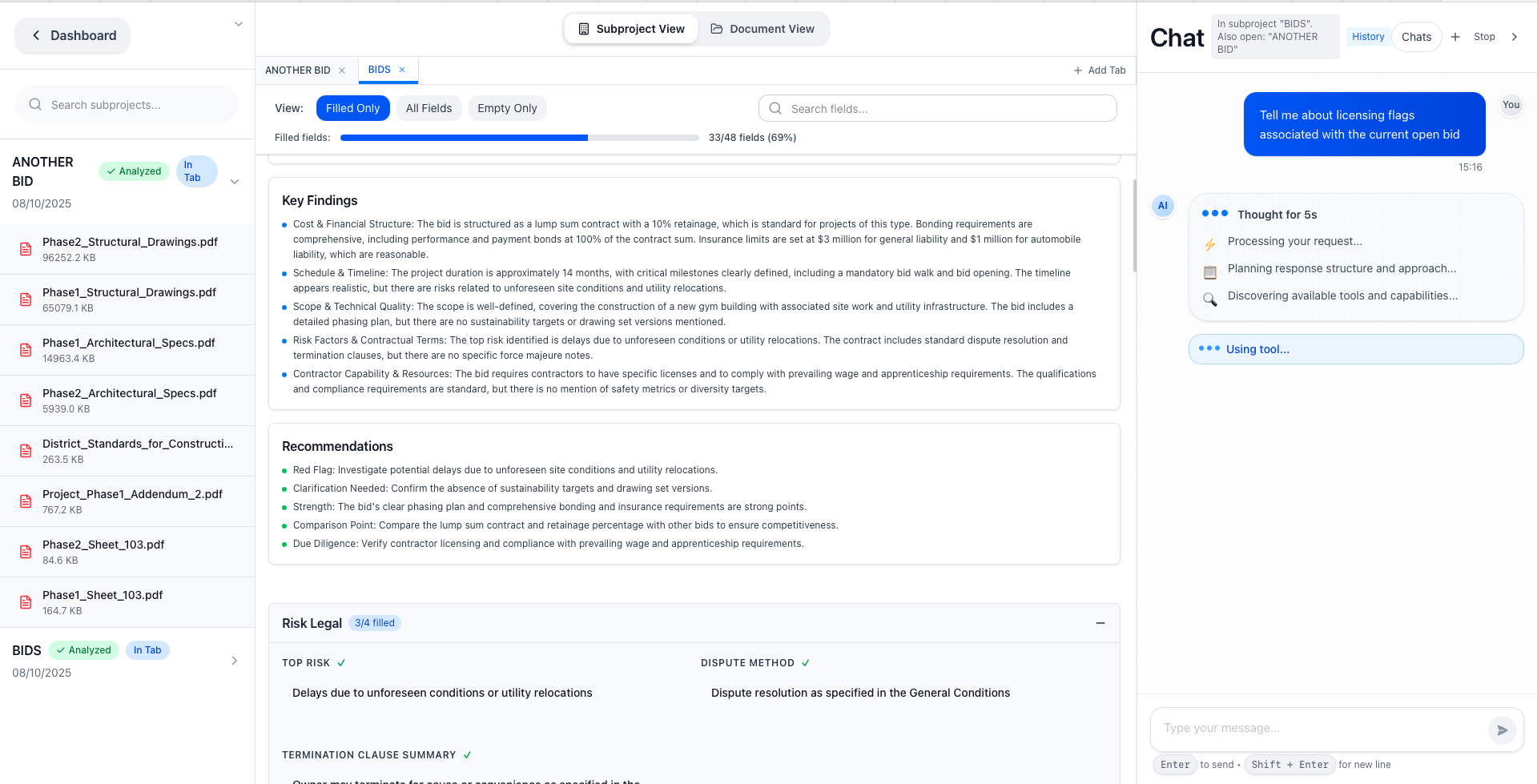Viewport: 1537px width, 784px height.
Task: Expand the BIDS subproject with its arrow
Action: coord(234,661)
